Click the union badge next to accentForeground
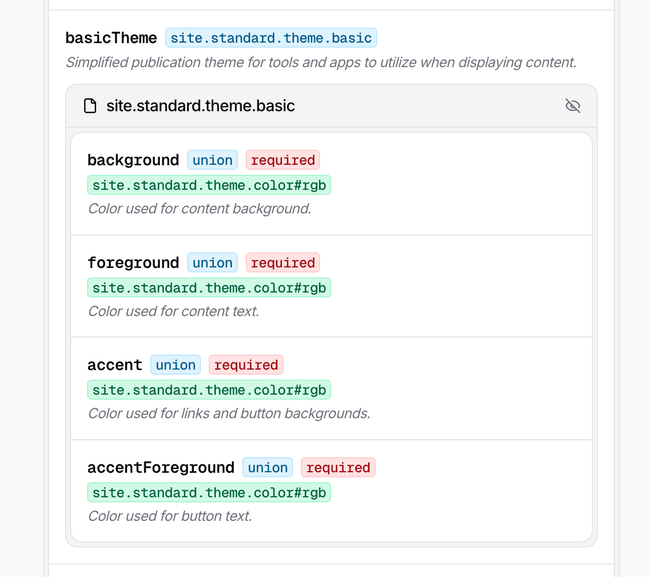This screenshot has width=650, height=577. click(267, 468)
